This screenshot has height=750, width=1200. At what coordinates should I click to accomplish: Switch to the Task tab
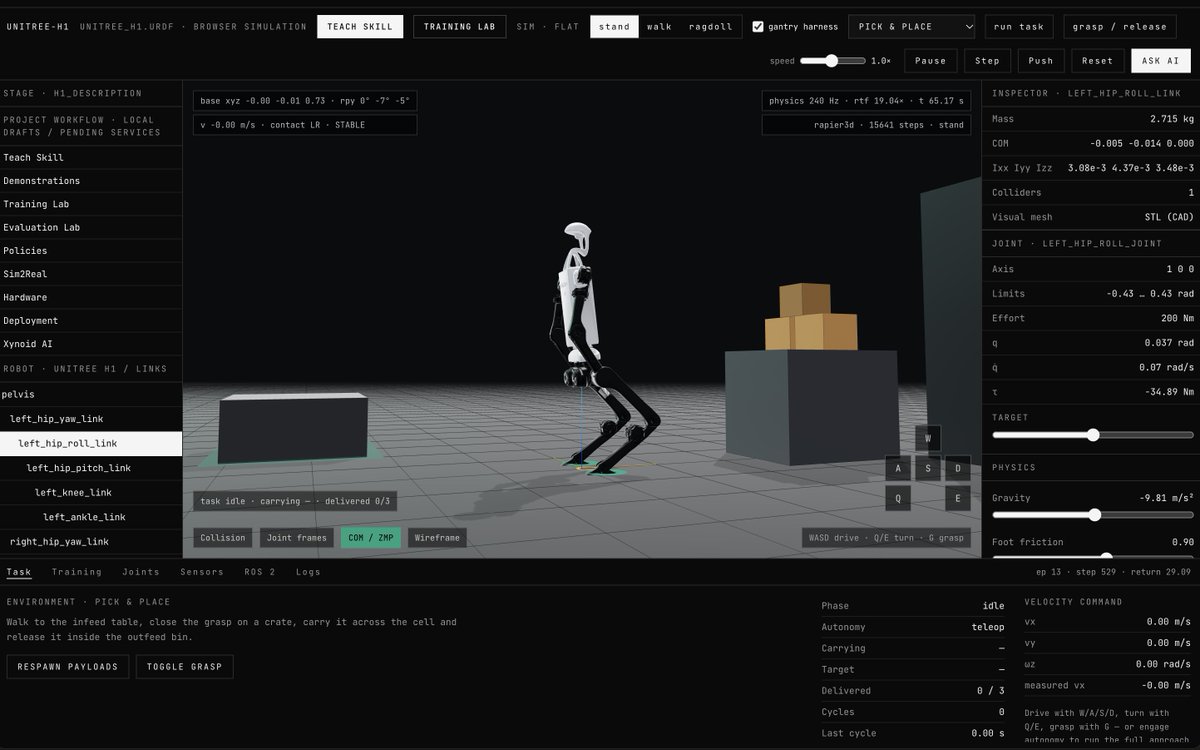tap(19, 572)
